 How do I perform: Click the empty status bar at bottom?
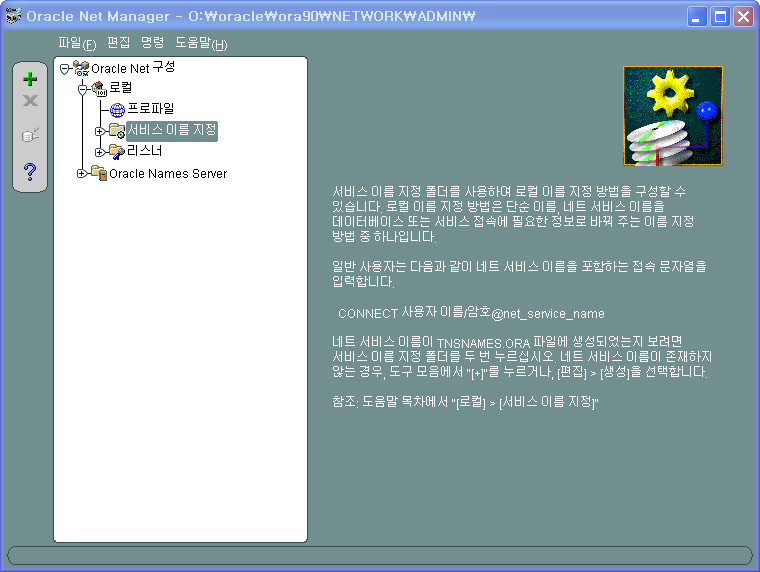coord(380,556)
